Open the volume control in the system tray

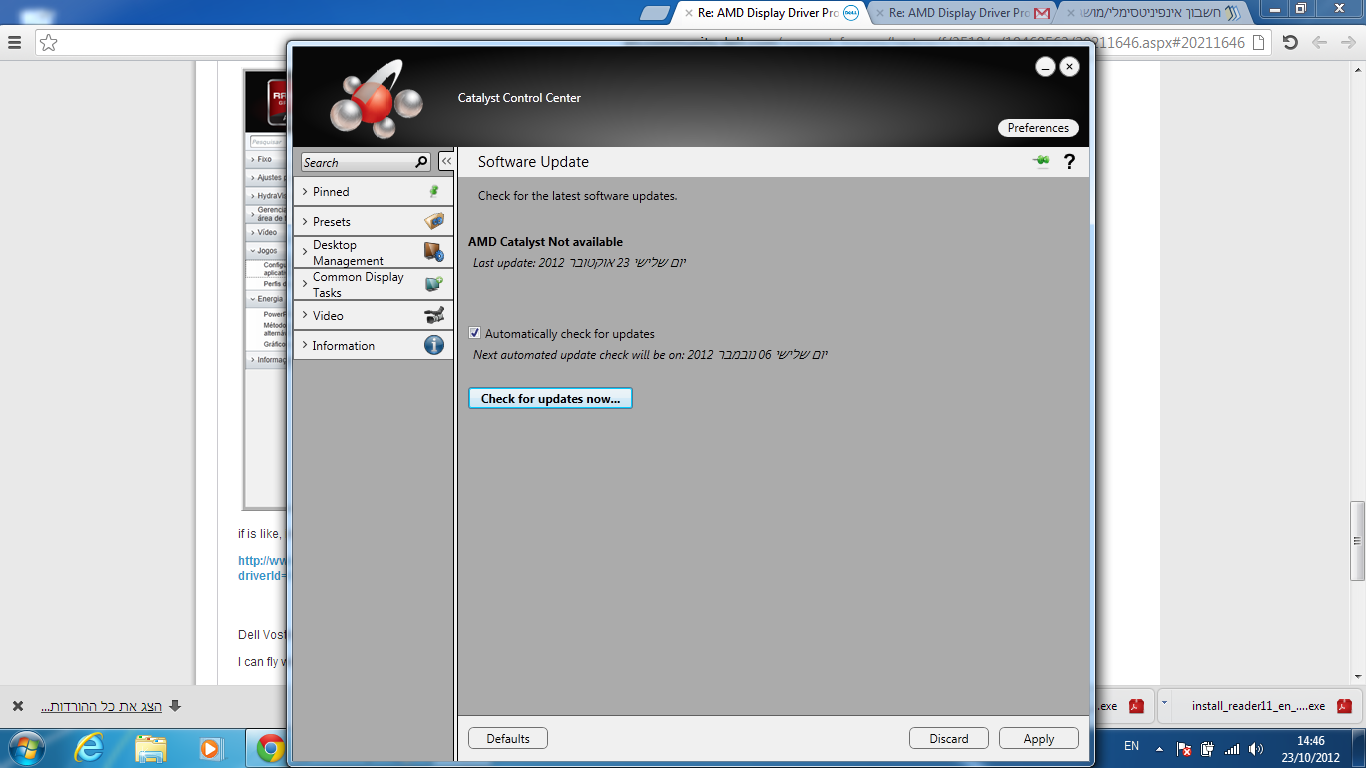(x=1256, y=748)
